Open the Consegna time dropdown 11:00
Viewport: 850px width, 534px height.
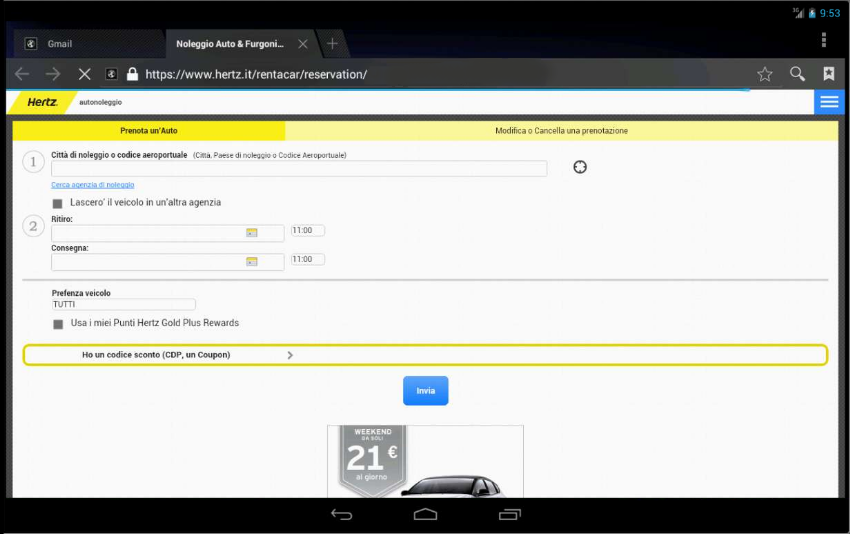(307, 259)
